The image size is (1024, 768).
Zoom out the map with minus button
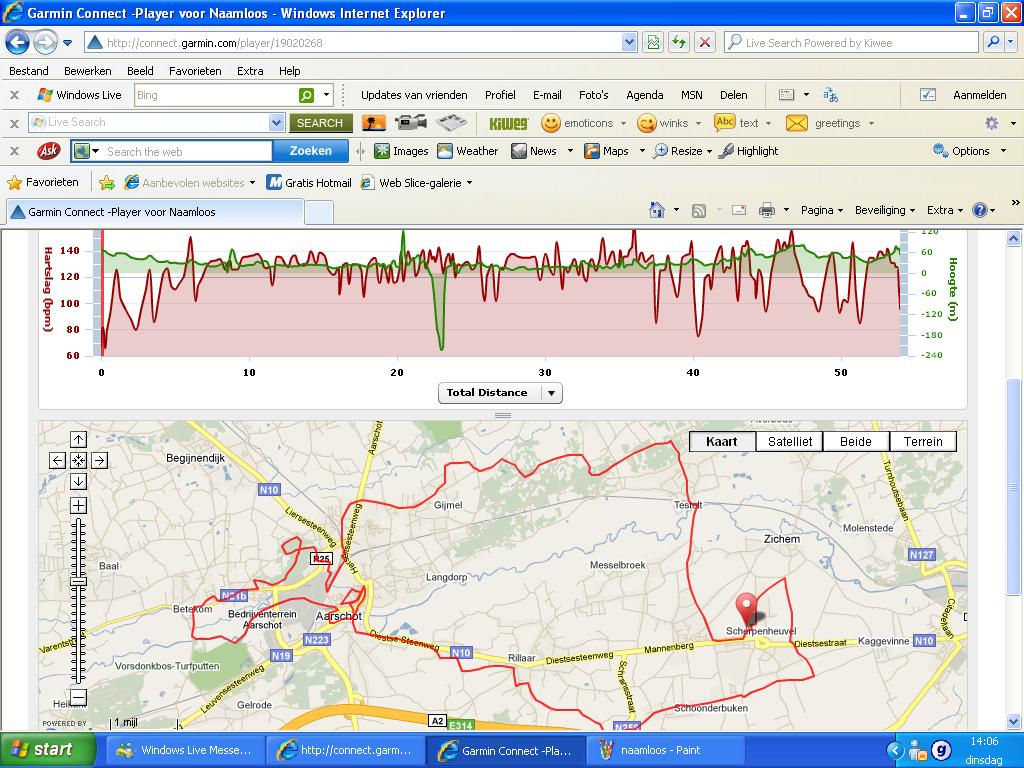(78, 697)
